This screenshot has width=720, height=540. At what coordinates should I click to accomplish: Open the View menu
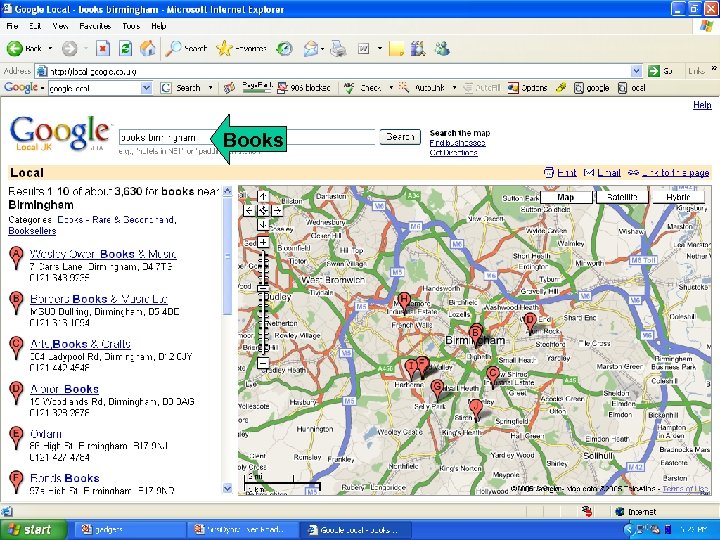(x=60, y=26)
